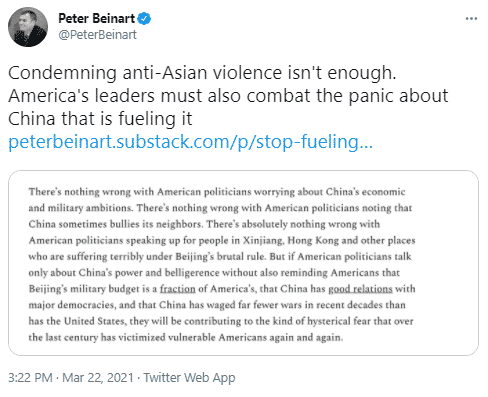This screenshot has height=397, width=488.
Task: Click the text "China that is fueling it"
Action: point(100,119)
